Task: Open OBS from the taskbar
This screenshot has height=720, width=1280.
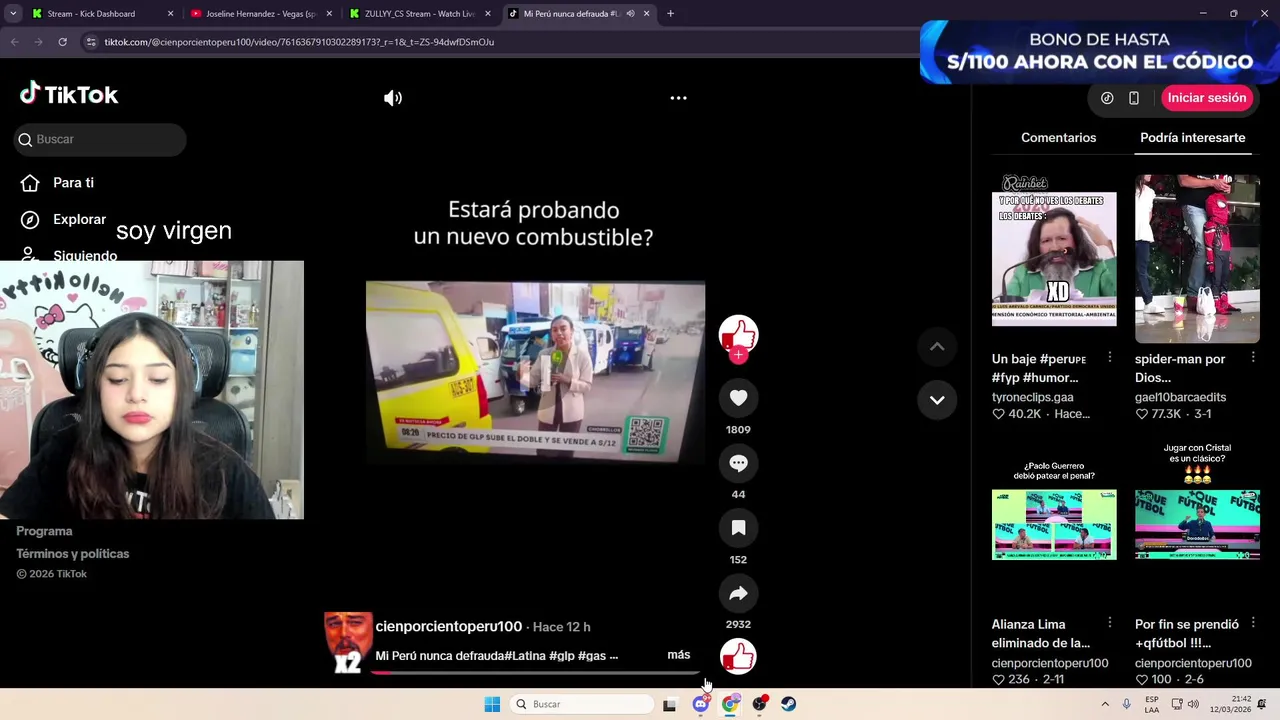Action: pos(760,704)
